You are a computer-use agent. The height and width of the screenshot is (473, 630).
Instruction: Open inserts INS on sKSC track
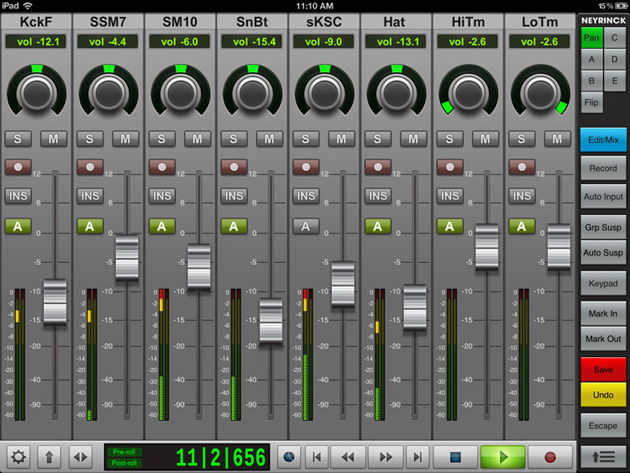[306, 196]
